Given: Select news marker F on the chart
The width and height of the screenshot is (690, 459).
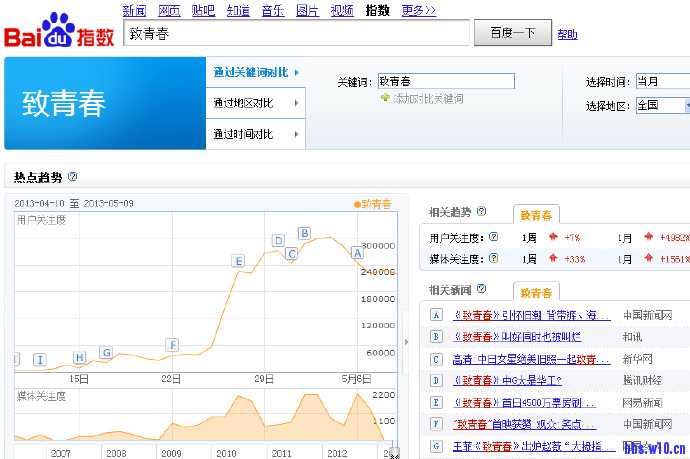Looking at the screenshot, I should 172,345.
